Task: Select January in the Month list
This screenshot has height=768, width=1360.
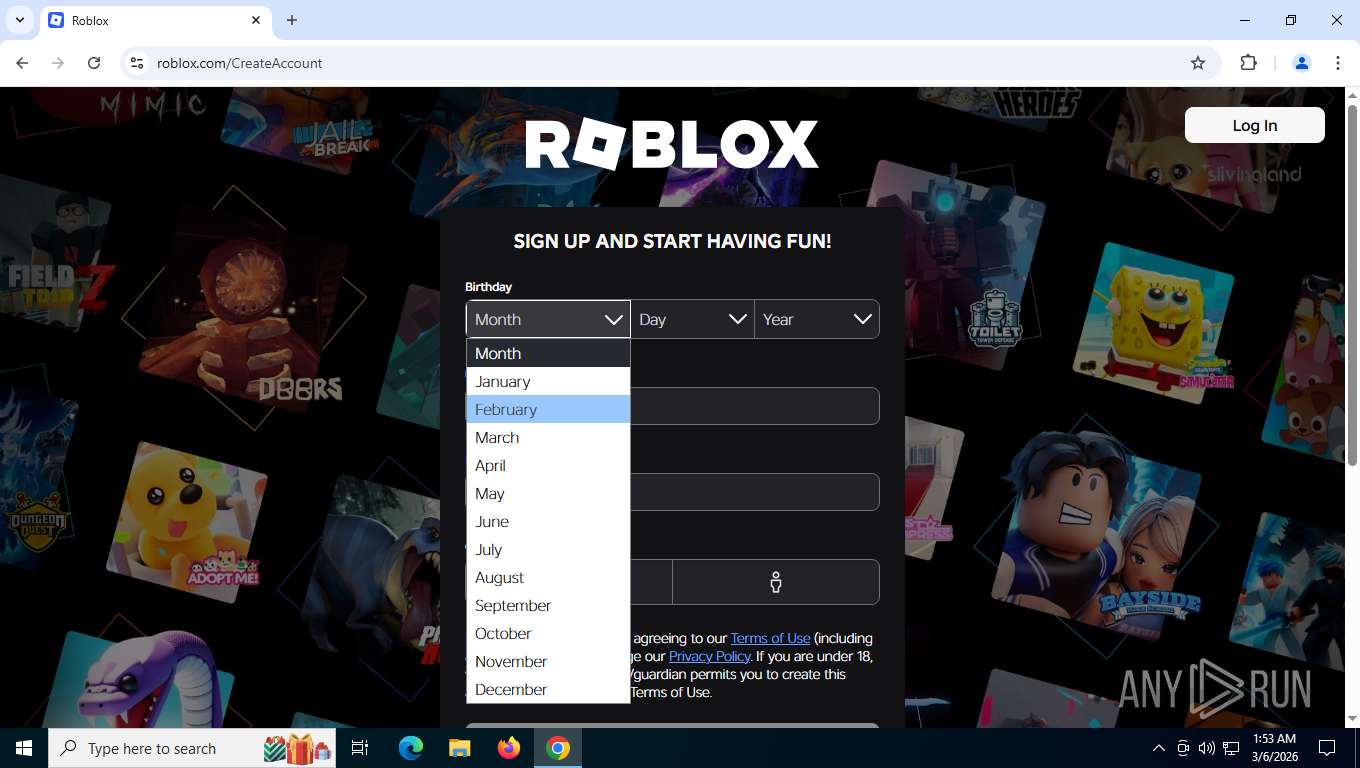Action: [x=548, y=381]
